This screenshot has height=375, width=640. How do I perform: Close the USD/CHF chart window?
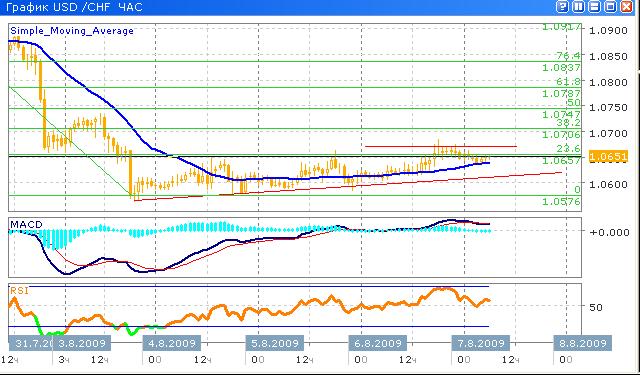tap(626, 7)
